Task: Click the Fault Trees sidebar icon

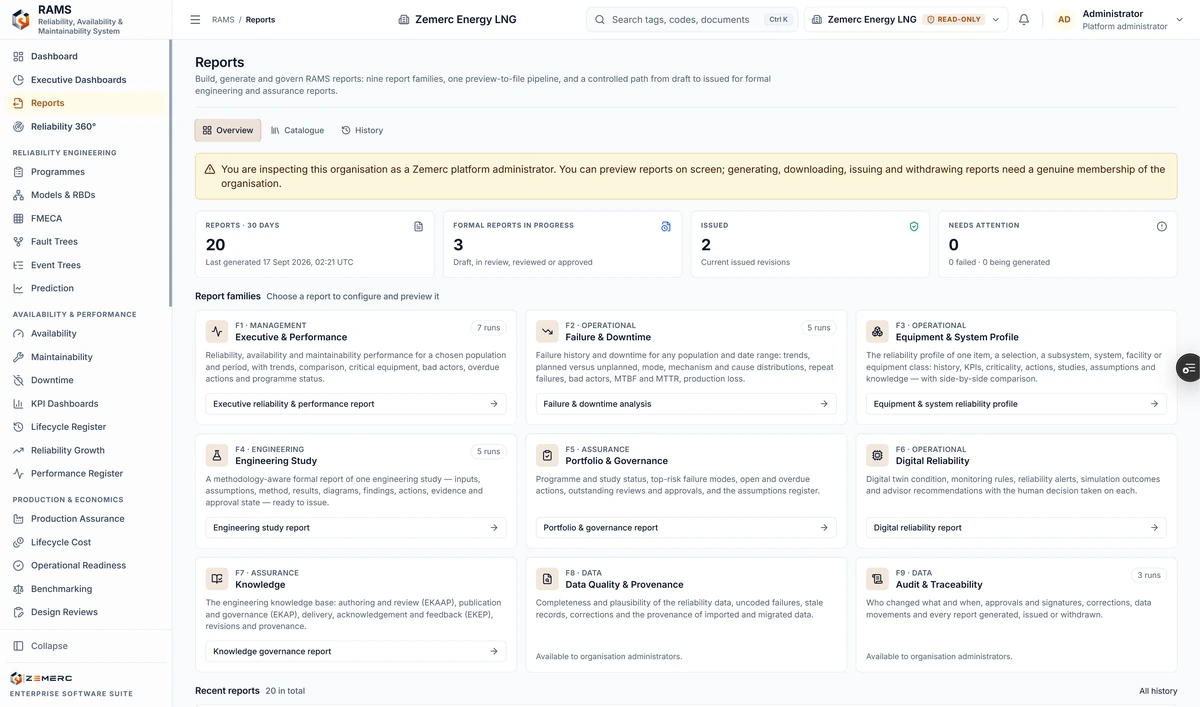Action: 19,242
